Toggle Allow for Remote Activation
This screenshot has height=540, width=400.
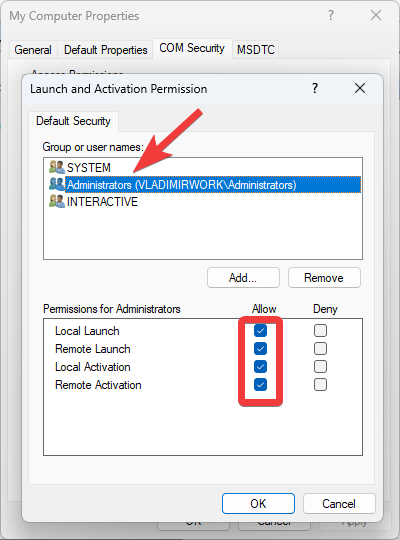[x=260, y=384]
